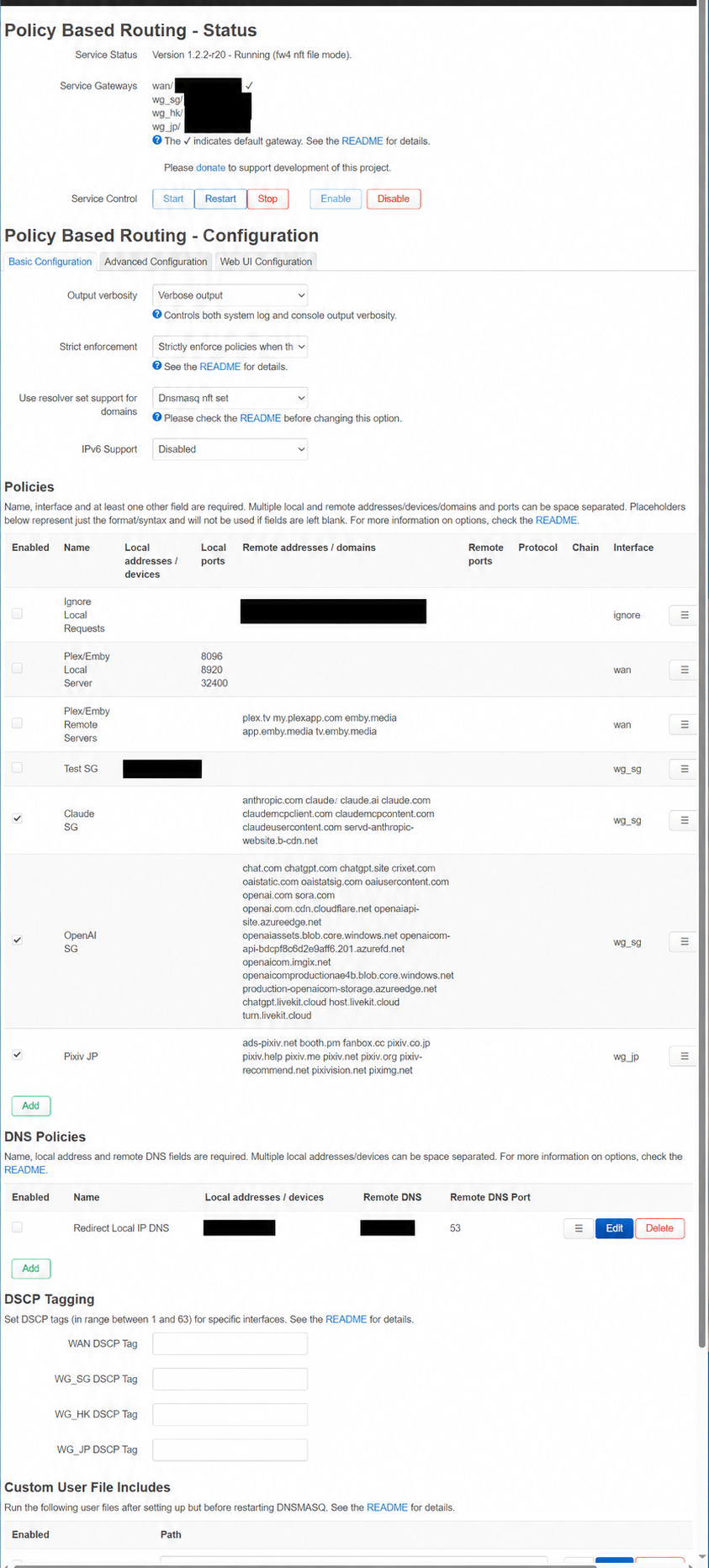Click the 'anthropic.com' domains cell of Claude SG
Screen dimensions: 709x1568
point(338,820)
